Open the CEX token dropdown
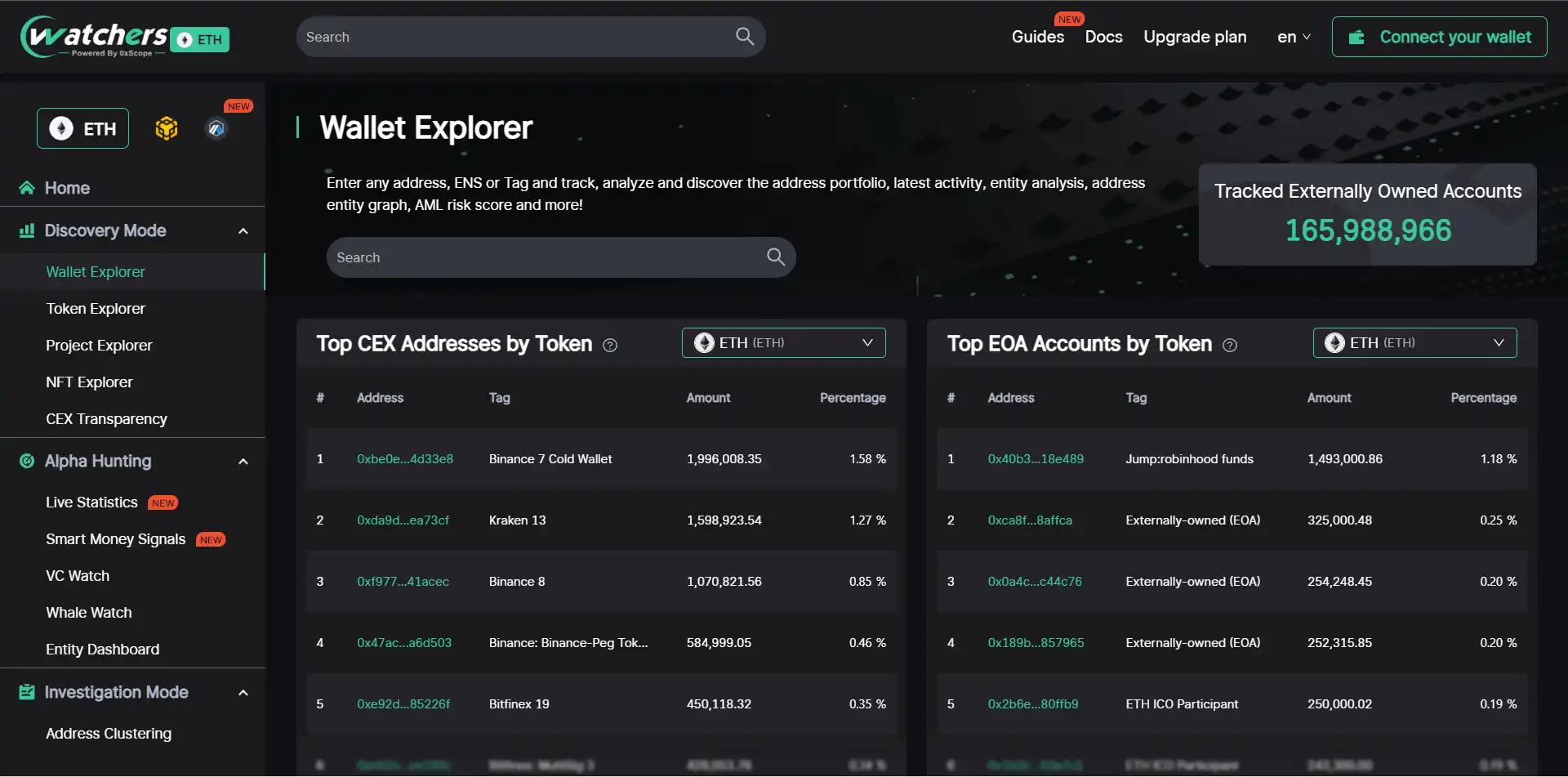The height and width of the screenshot is (777, 1568). coord(784,342)
